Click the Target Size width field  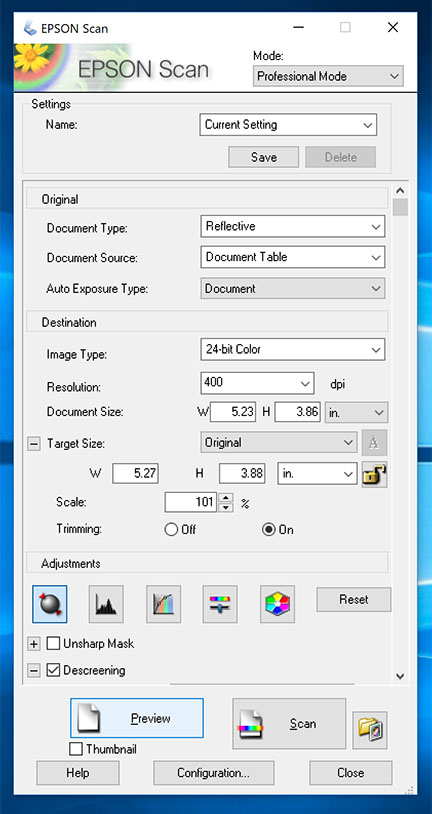coord(136,473)
